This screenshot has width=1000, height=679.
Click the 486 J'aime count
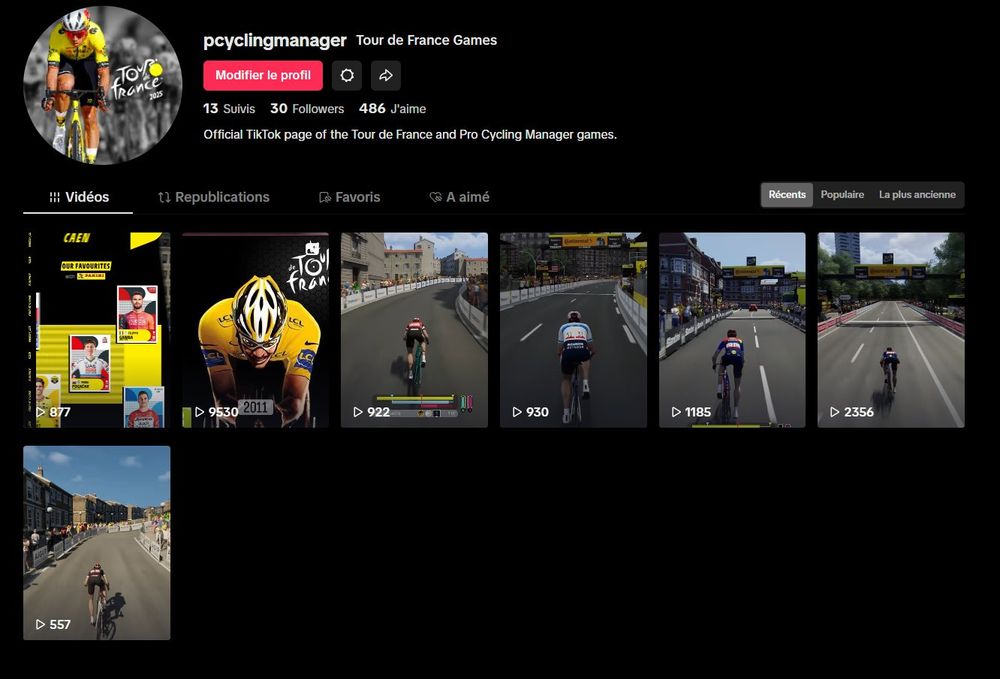click(392, 108)
